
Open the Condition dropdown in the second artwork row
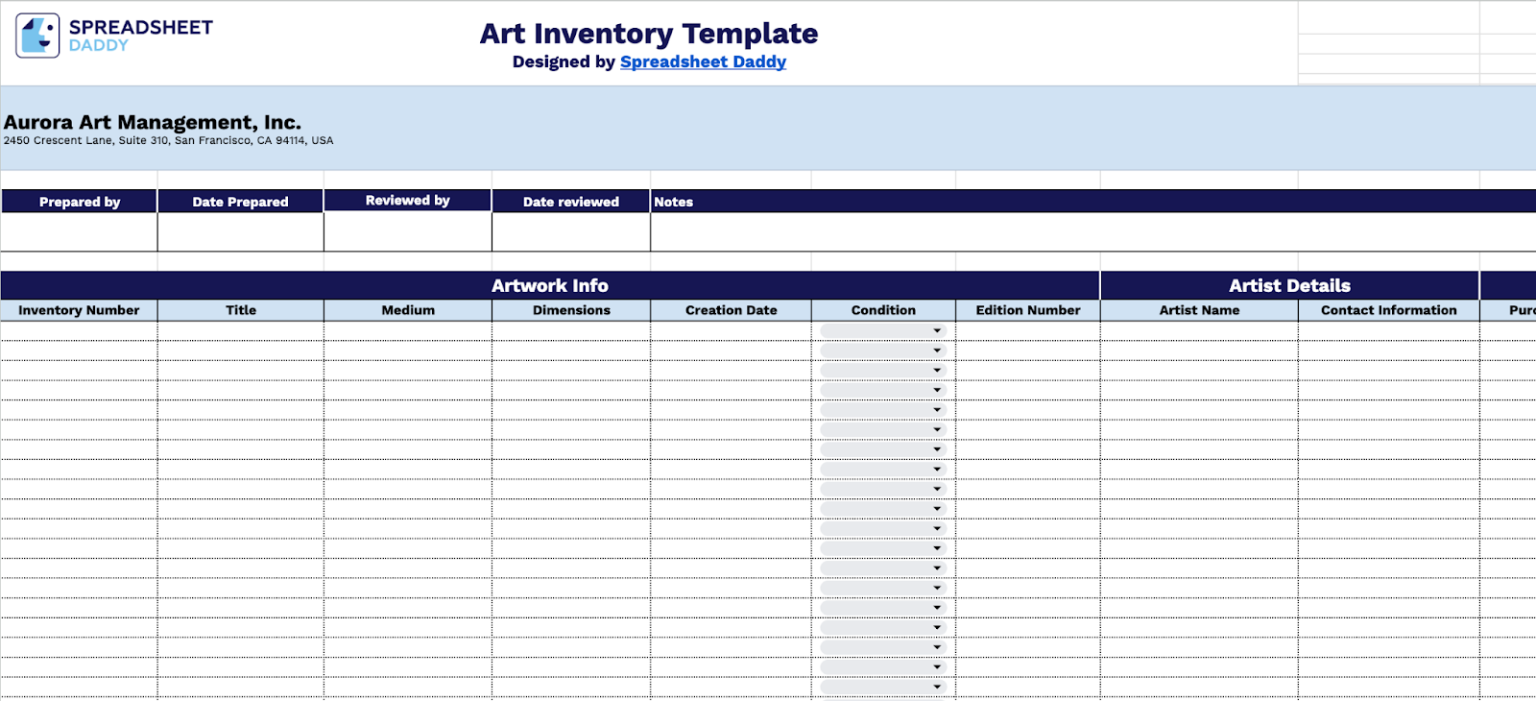[x=937, y=350]
